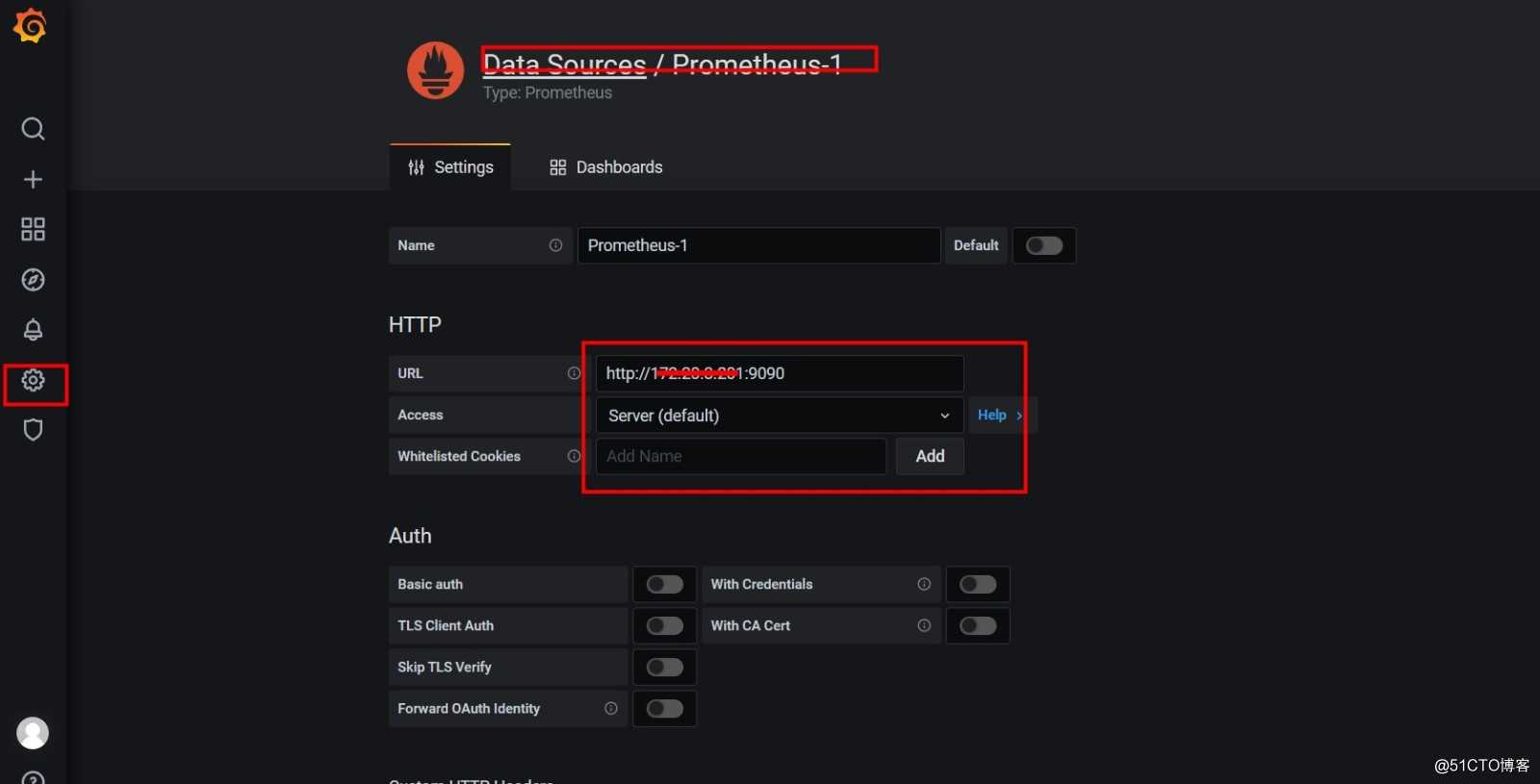Open the Grafana home logo
The height and width of the screenshot is (784, 1540).
point(31,26)
